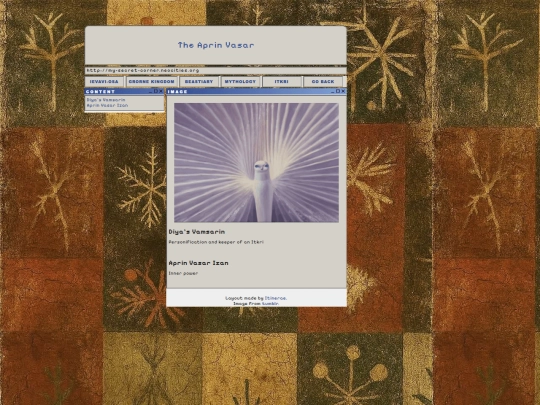
Task: Select the Itkri navigation tab
Action: tap(281, 82)
